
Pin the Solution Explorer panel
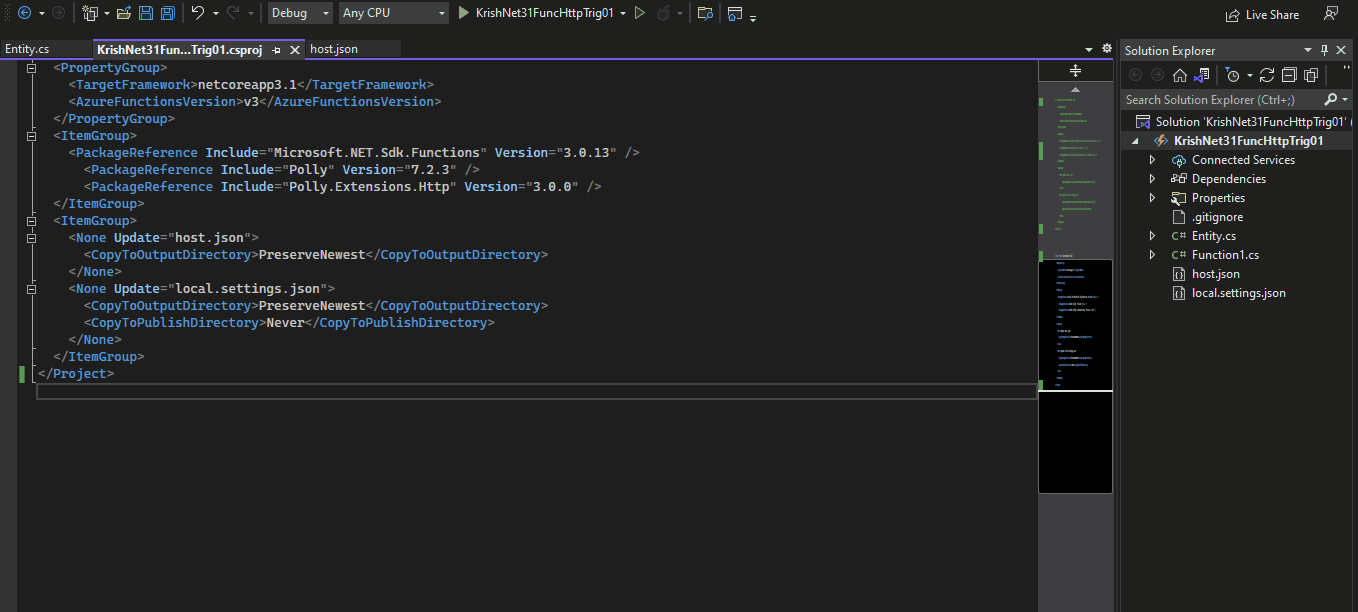click(x=1325, y=50)
